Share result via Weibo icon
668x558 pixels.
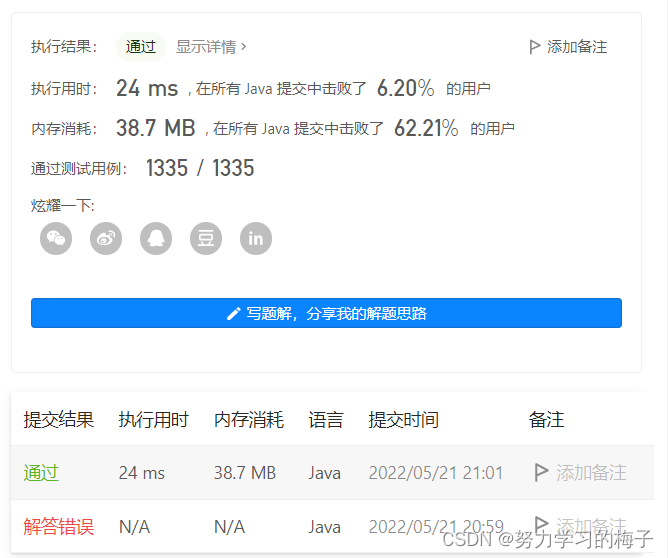coord(106,239)
